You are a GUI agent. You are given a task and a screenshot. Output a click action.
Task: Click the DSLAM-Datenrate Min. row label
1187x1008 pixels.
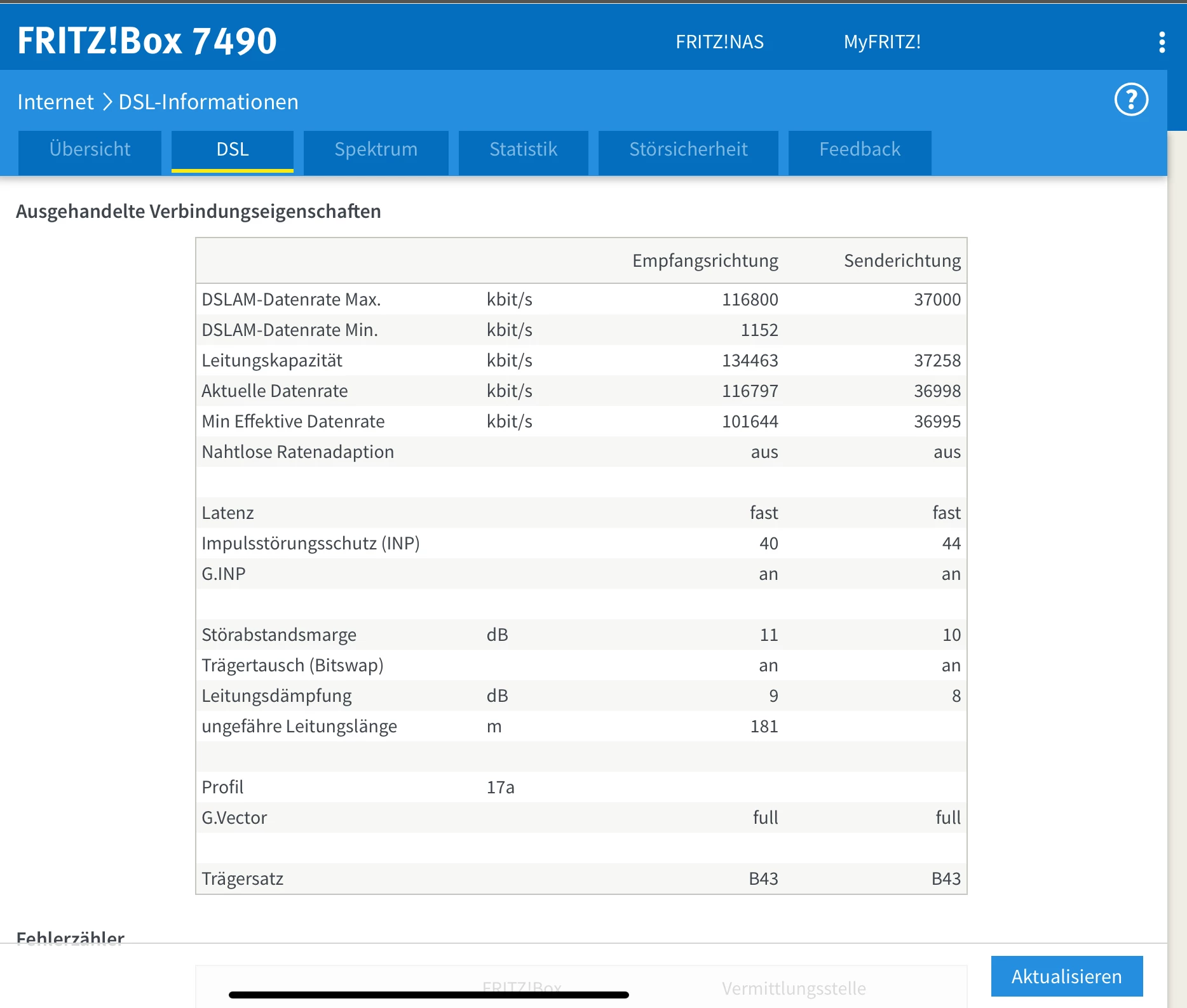(x=290, y=330)
